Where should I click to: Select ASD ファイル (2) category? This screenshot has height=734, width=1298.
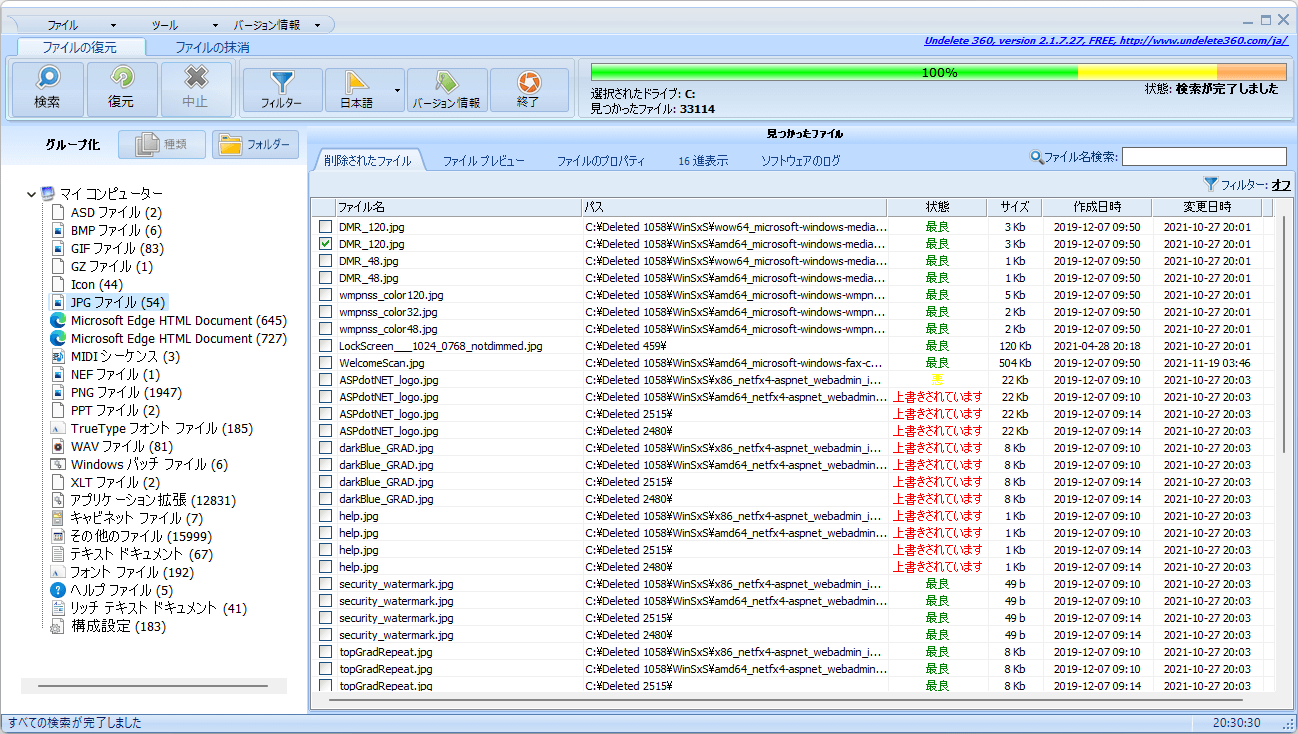pos(116,212)
